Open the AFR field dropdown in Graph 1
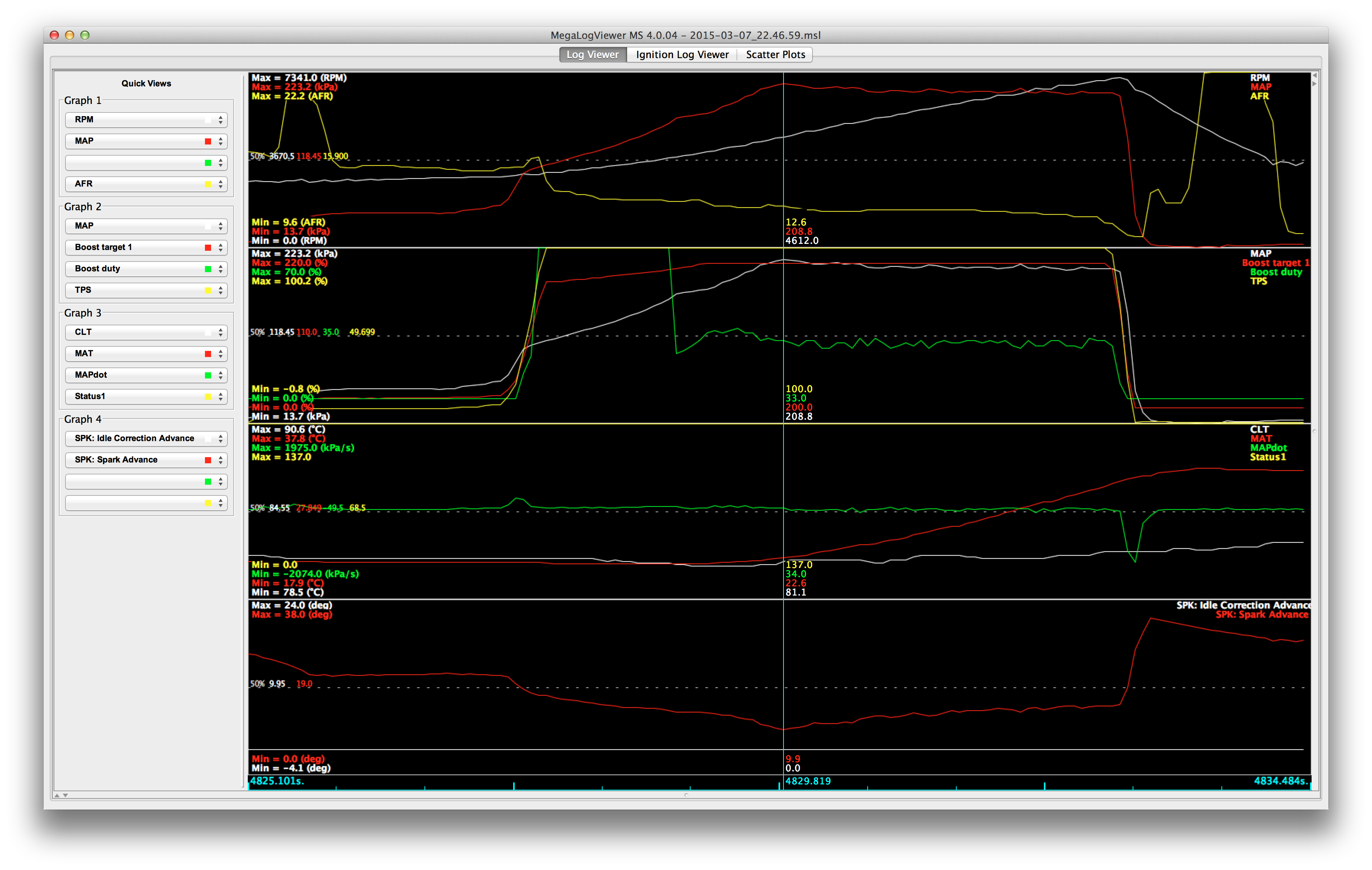 pyautogui.click(x=146, y=184)
